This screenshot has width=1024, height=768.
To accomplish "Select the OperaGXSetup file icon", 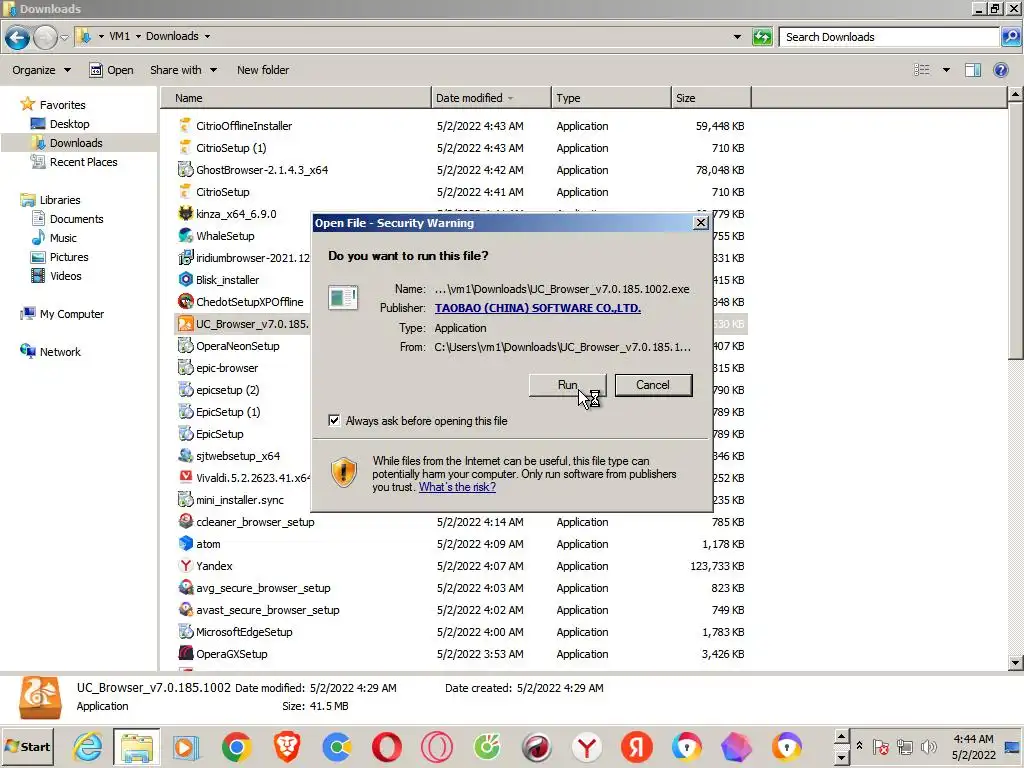I will 185,654.
